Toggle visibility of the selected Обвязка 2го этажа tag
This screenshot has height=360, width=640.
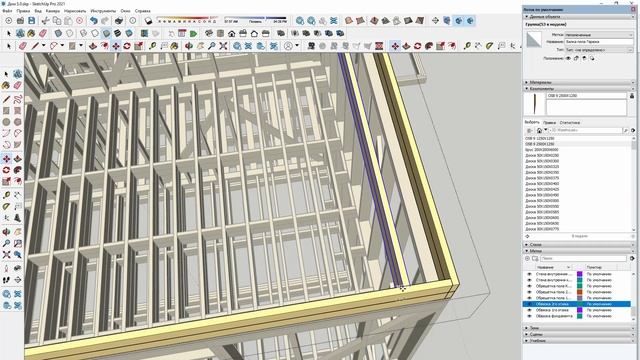[x=529, y=304]
